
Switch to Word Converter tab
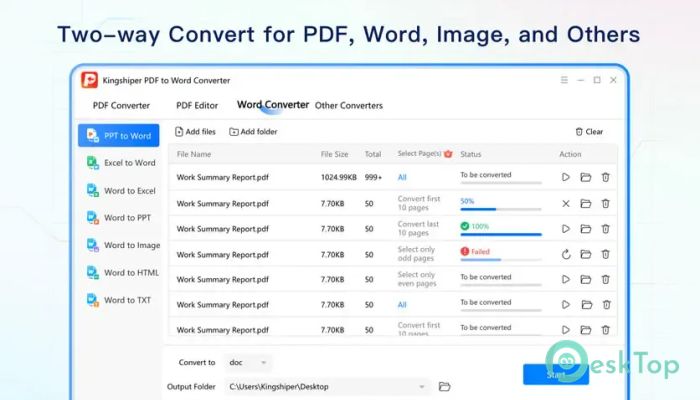pyautogui.click(x=273, y=105)
